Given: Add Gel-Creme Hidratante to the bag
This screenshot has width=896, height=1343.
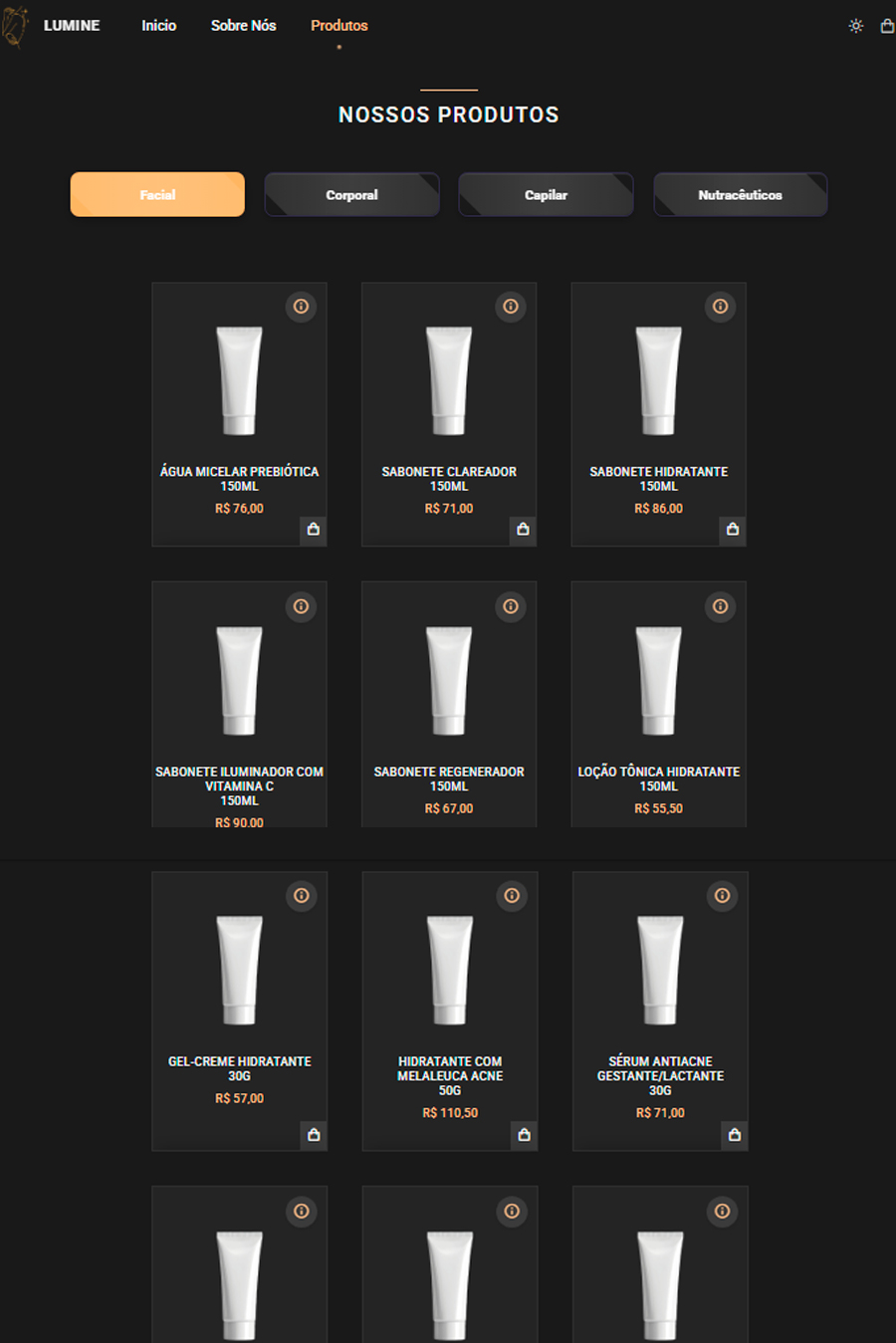Looking at the screenshot, I should pos(314,1135).
